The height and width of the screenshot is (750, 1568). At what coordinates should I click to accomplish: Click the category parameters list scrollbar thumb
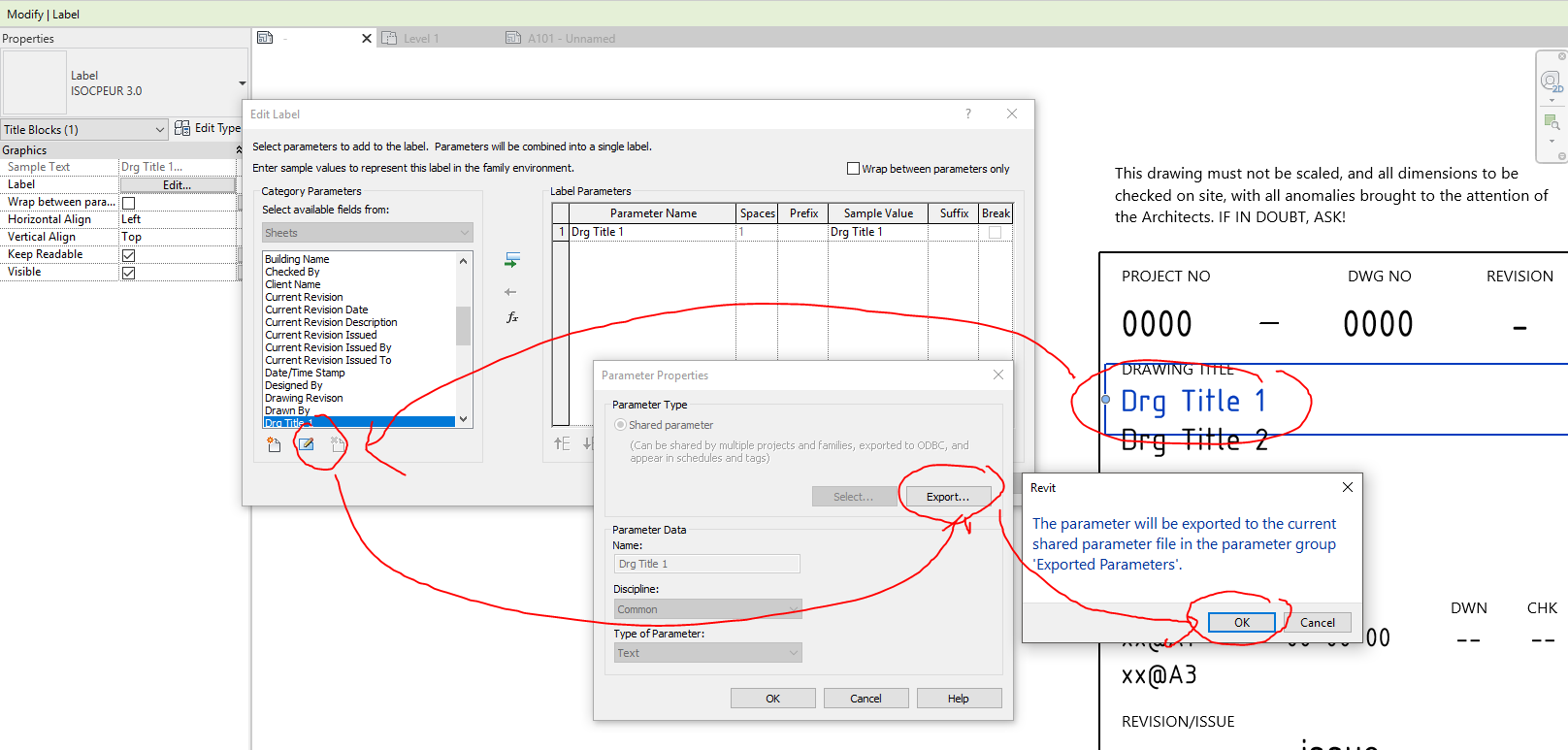(463, 326)
